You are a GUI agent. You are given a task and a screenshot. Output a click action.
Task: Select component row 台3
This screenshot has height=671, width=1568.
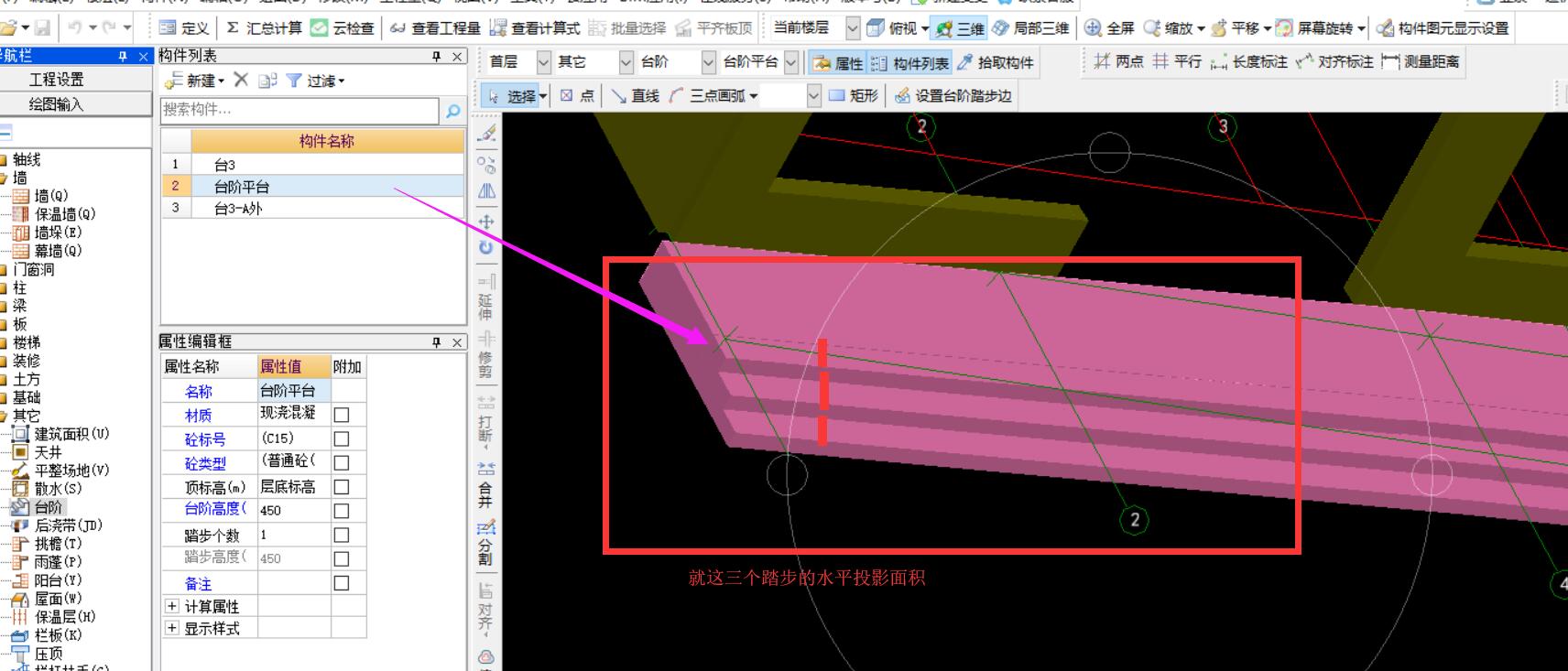[x=312, y=165]
